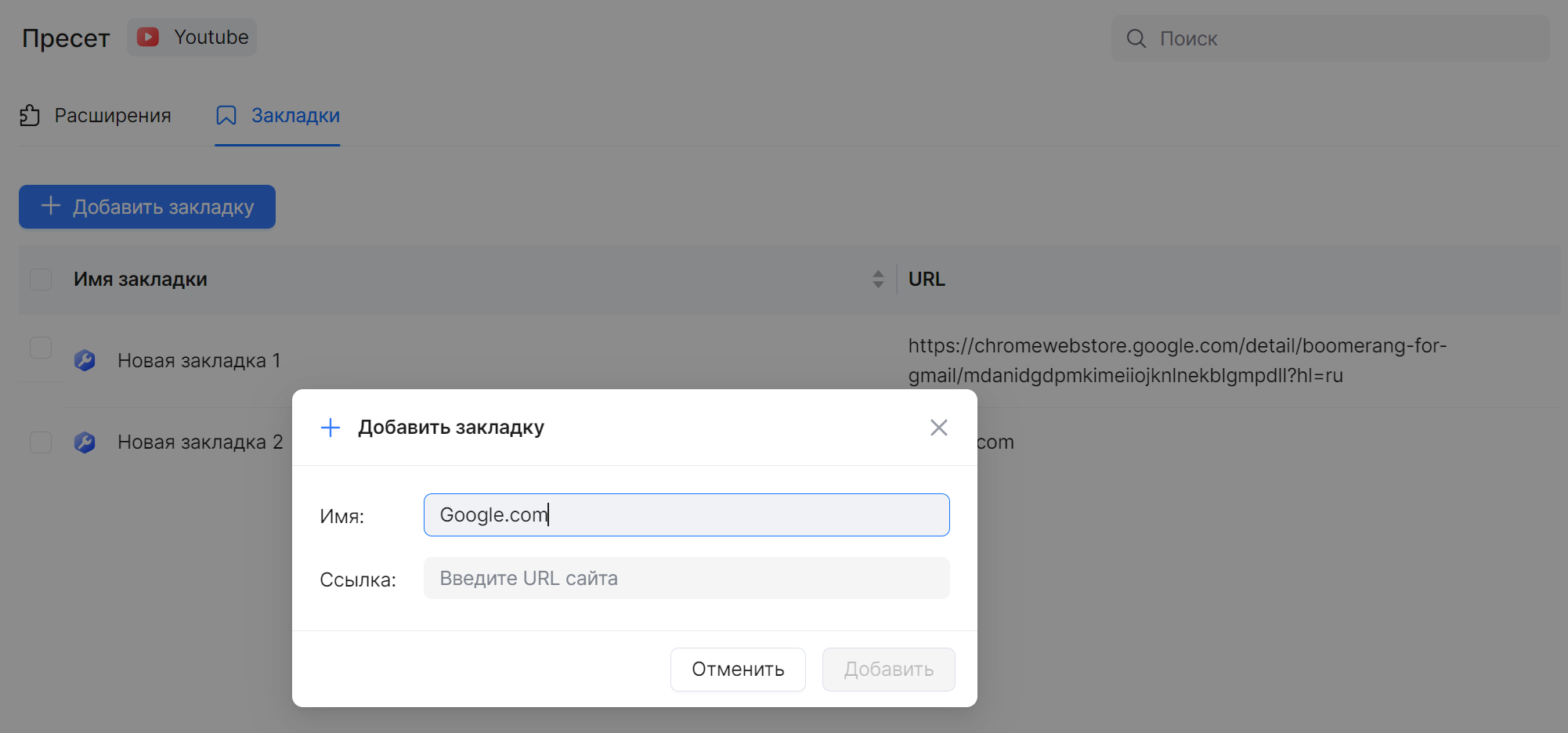The width and height of the screenshot is (1568, 733).
Task: Click the Новая закладка 2 favicon
Action: [85, 442]
